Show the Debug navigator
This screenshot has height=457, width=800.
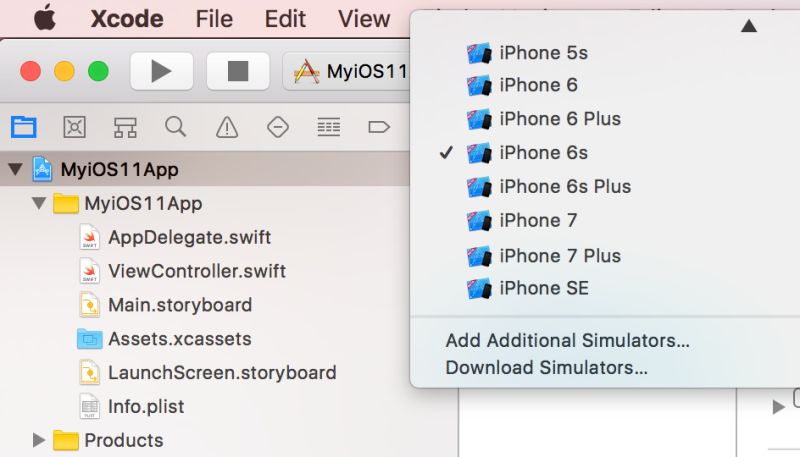(329, 127)
